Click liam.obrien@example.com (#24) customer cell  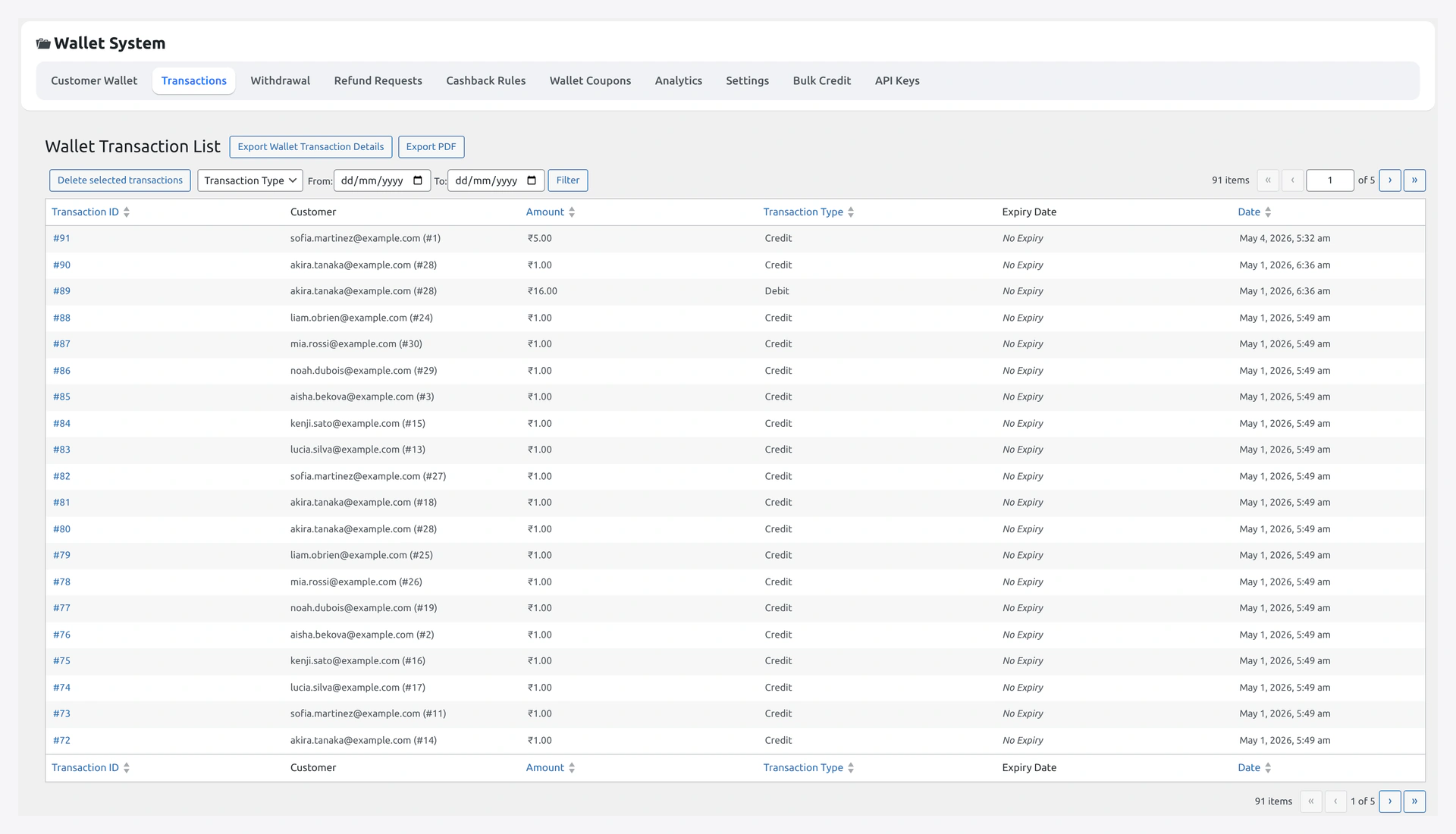pyautogui.click(x=361, y=318)
